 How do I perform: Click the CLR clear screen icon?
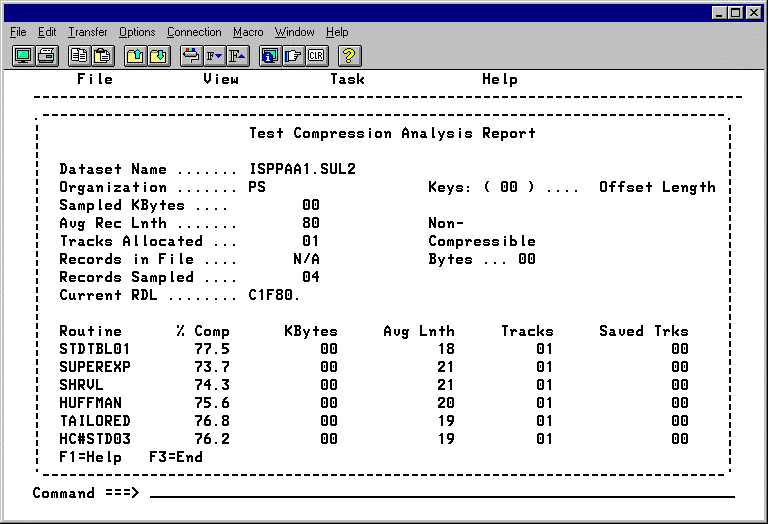pos(316,56)
